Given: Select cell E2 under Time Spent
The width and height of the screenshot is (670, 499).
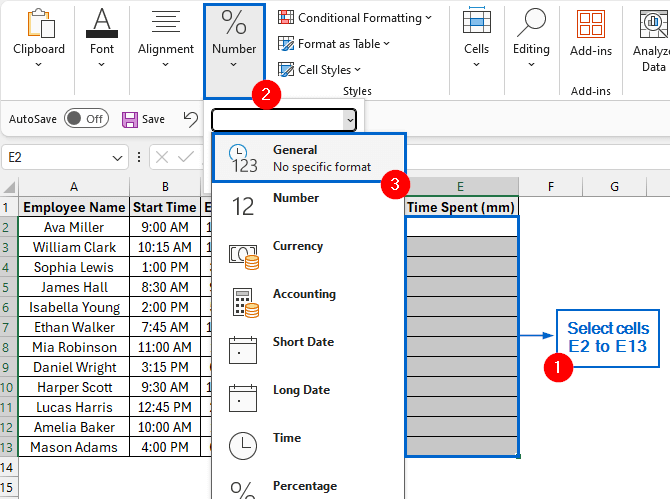Looking at the screenshot, I should coord(461,227).
